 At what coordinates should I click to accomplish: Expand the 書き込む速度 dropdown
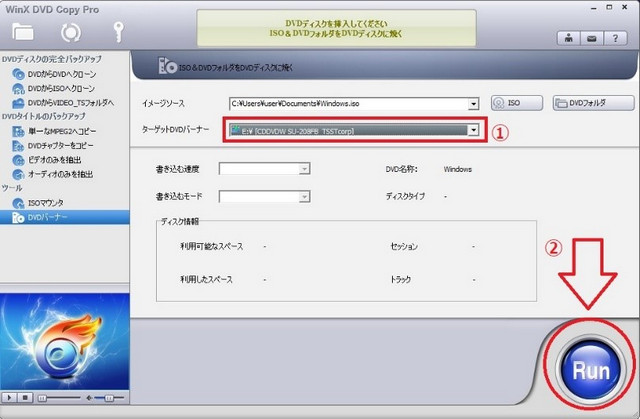pos(304,169)
